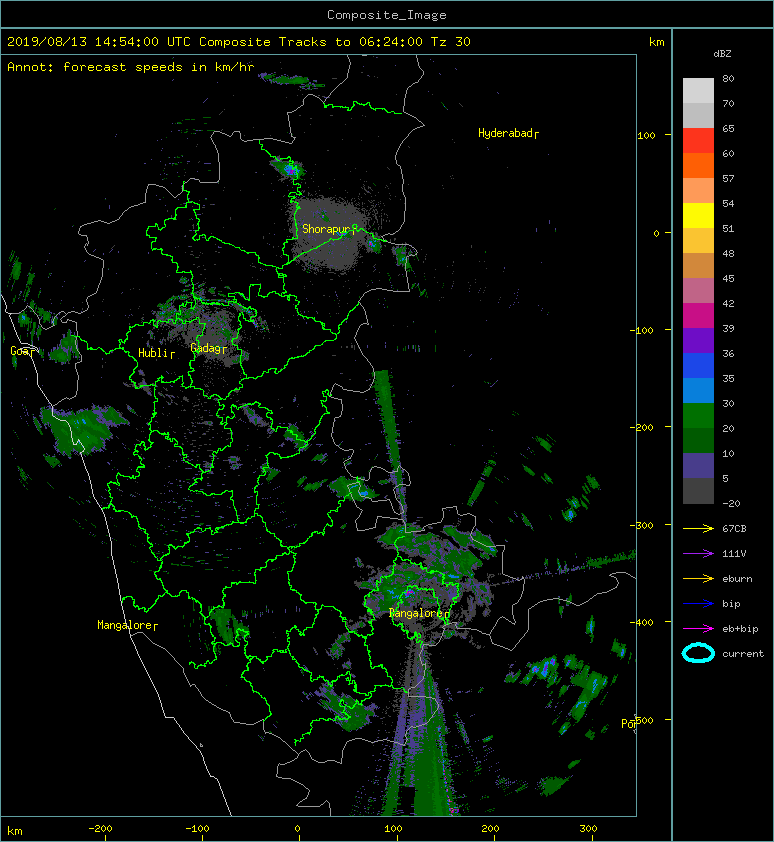Image resolution: width=774 pixels, height=842 pixels.
Task: Pick the magenta swatch in the dBZ scale
Action: [x=698, y=315]
